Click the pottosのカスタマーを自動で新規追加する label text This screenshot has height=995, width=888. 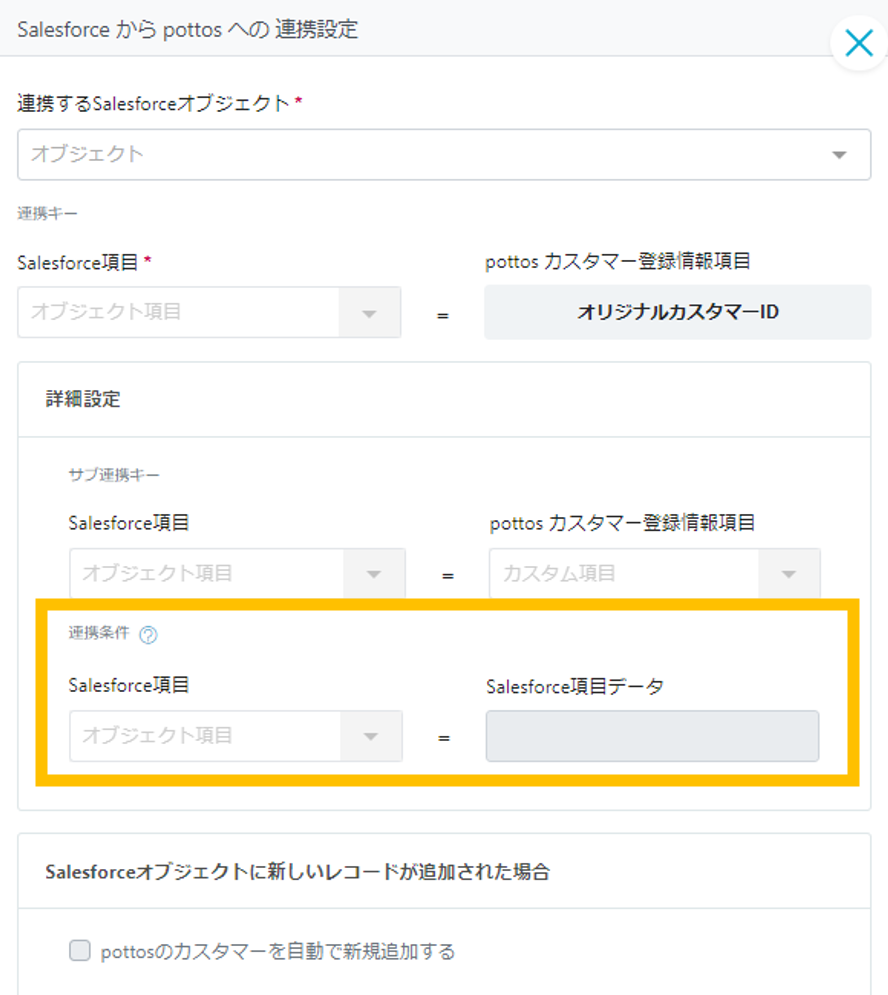click(x=278, y=951)
